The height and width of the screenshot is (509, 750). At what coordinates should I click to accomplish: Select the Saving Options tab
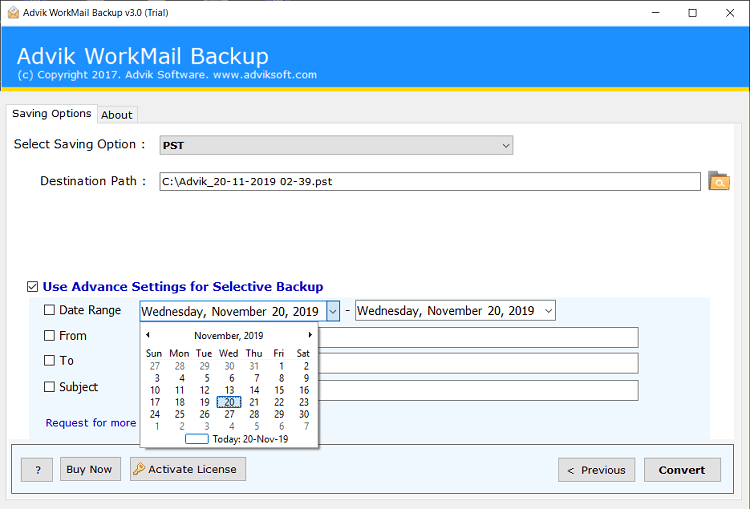(52, 113)
